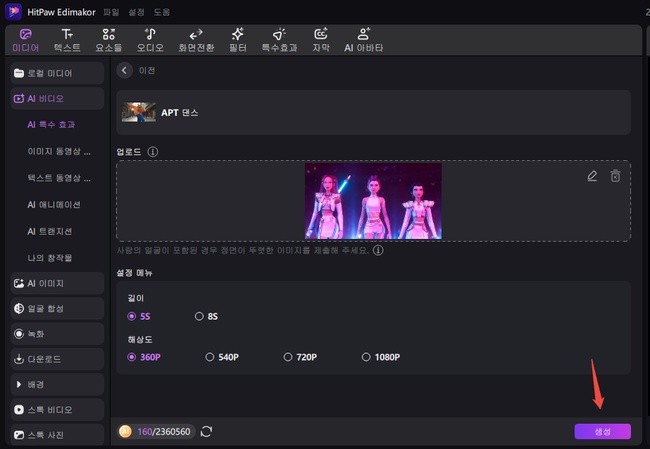
Task: Click the 길이 label
Action: coord(136,298)
